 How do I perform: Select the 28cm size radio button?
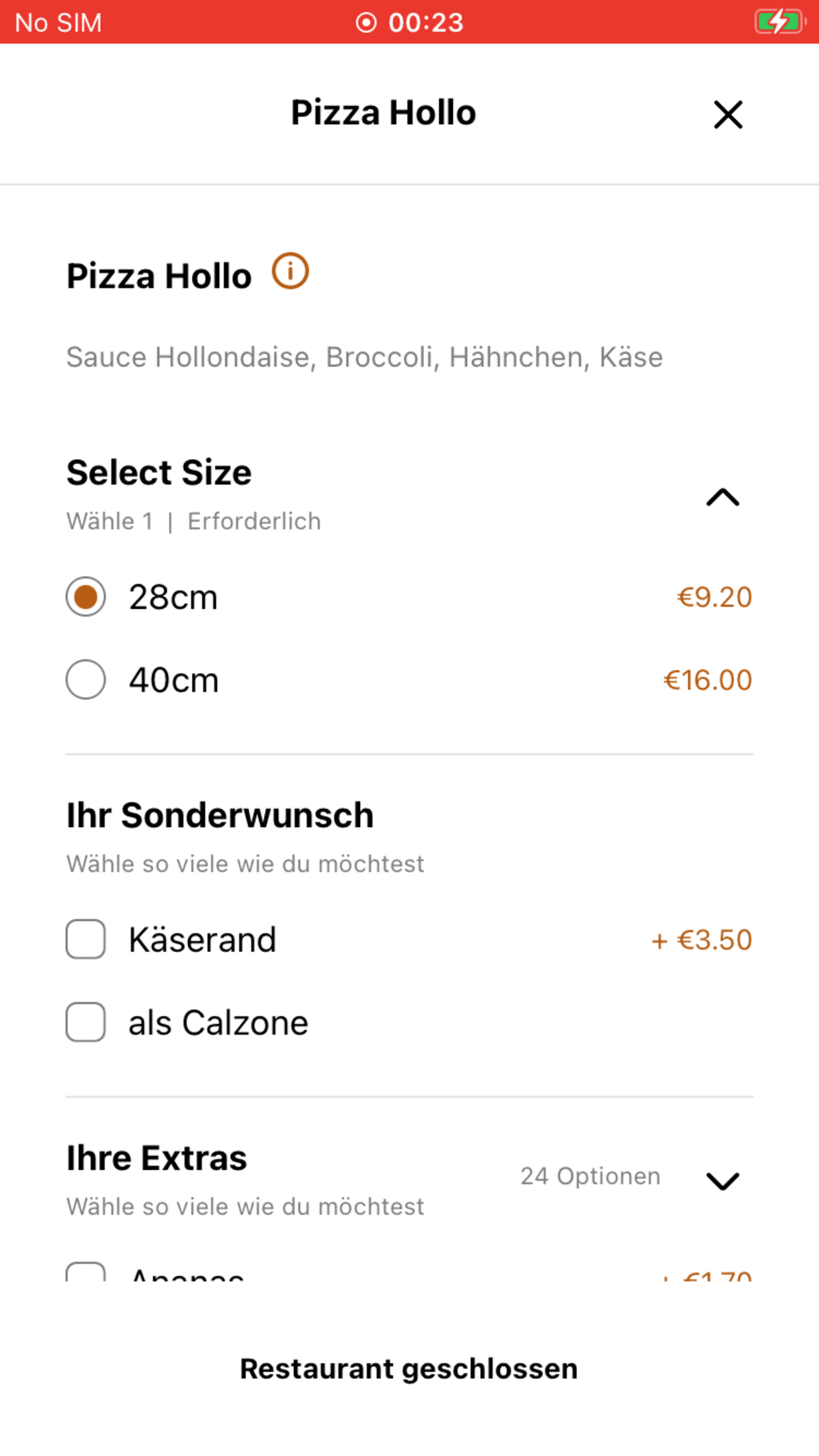pos(86,597)
